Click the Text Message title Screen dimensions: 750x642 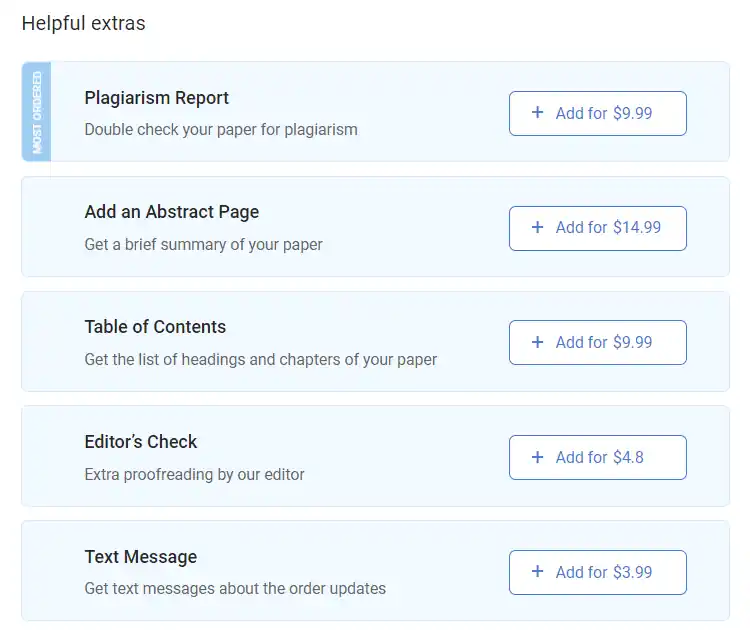[x=141, y=557]
